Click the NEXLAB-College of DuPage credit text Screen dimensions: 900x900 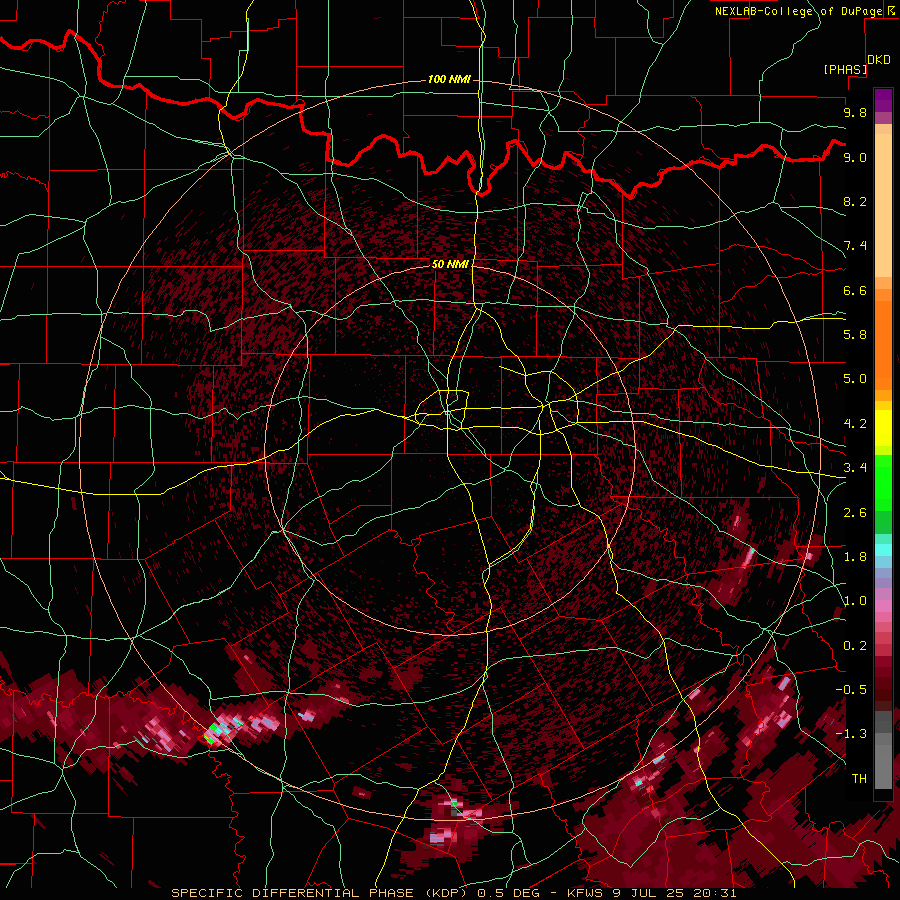point(798,11)
